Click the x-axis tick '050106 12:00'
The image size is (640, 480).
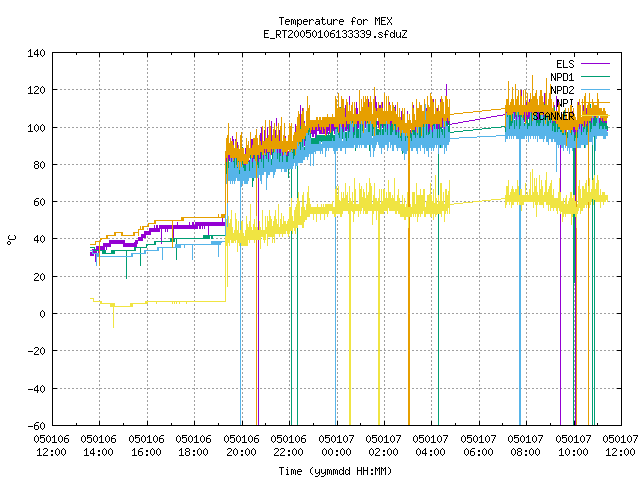pos(51,446)
